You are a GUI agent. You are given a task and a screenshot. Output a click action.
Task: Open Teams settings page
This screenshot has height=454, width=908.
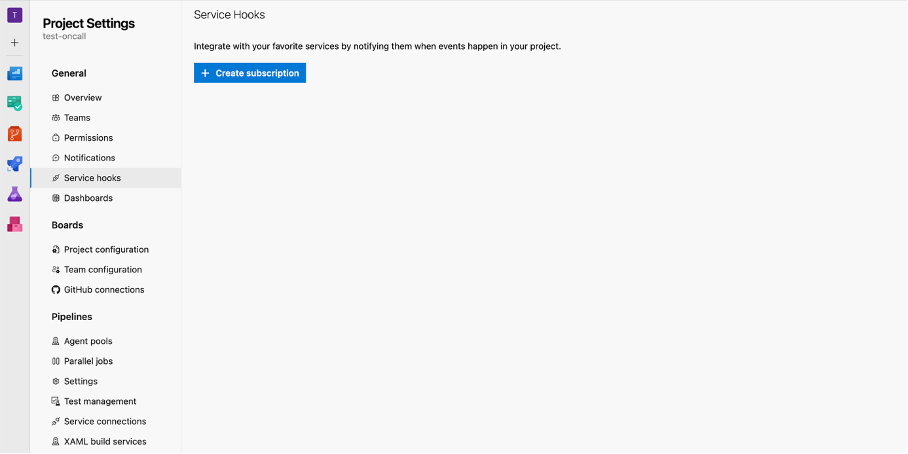77,118
